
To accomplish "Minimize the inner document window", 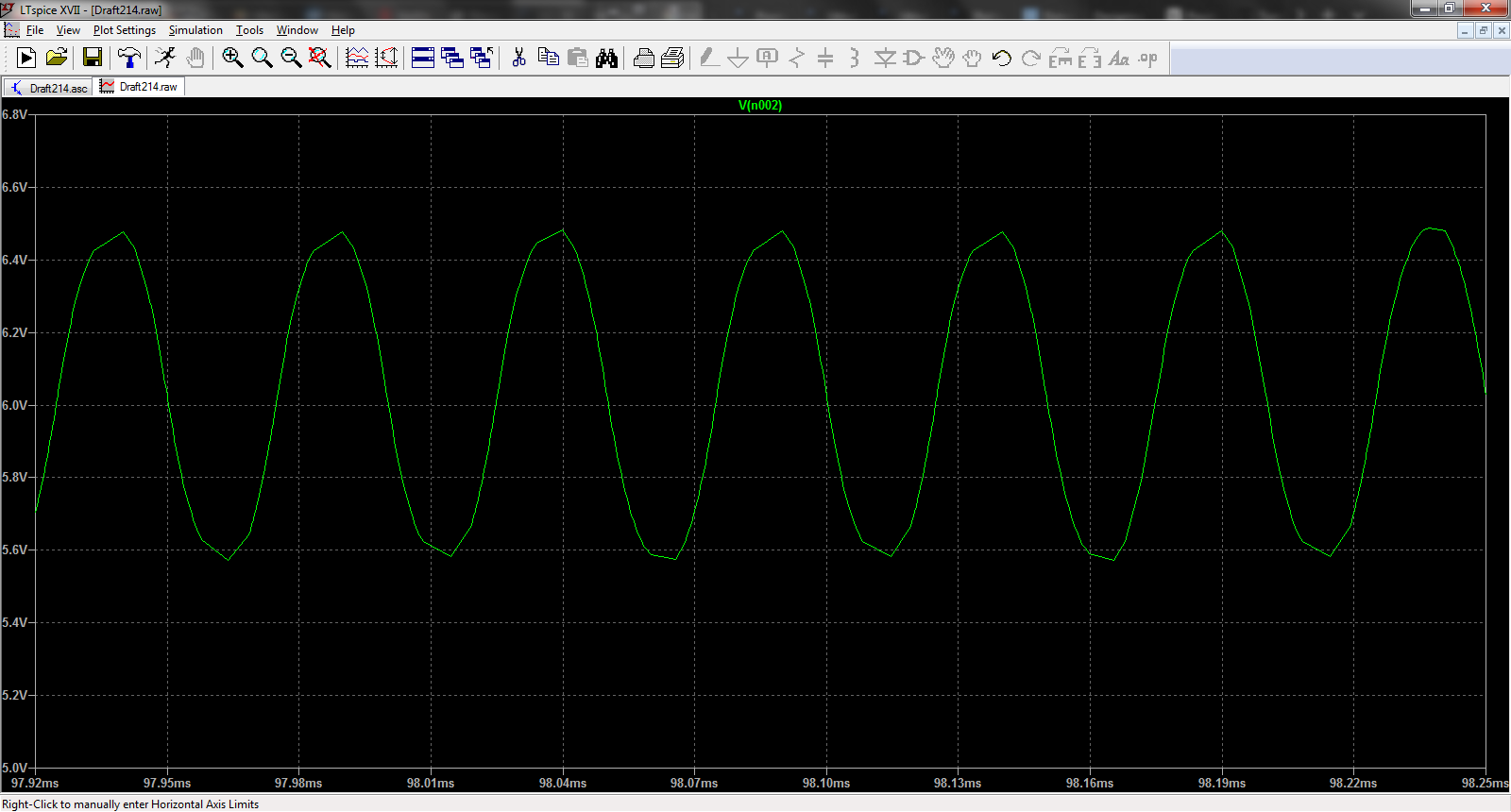I will tap(1465, 30).
